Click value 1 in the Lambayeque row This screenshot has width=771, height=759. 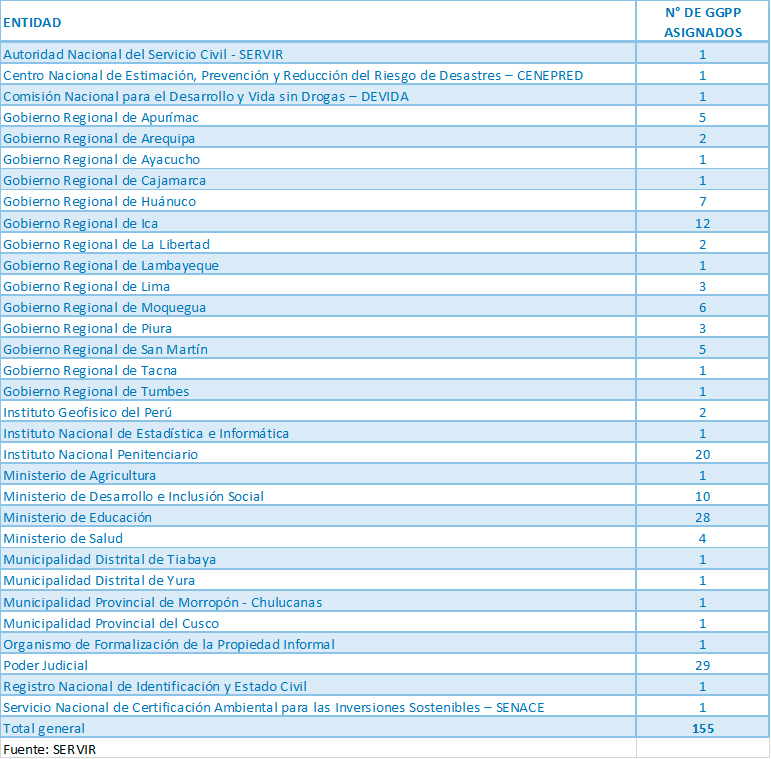pyautogui.click(x=703, y=266)
